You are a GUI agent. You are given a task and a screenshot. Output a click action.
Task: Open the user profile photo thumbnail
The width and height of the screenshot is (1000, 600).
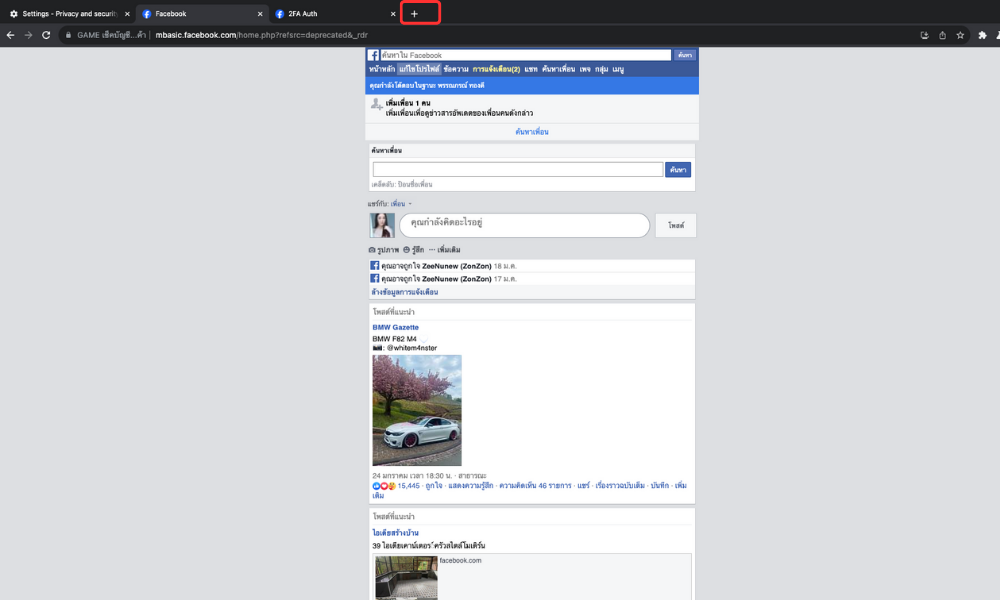tap(382, 226)
